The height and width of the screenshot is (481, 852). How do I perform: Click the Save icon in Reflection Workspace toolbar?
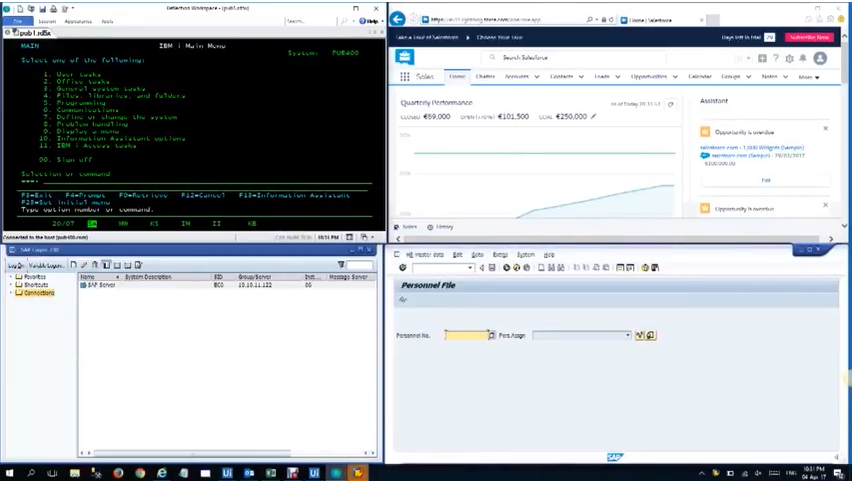pos(42,9)
